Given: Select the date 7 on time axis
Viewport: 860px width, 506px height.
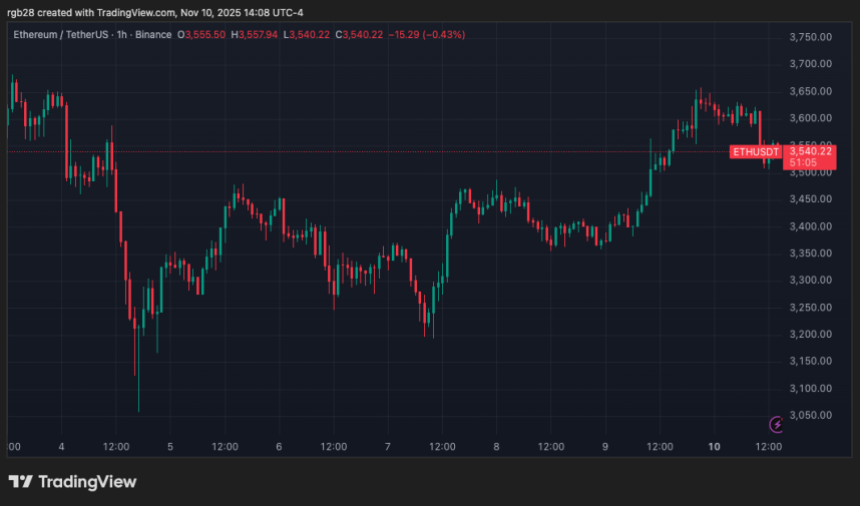Looking at the screenshot, I should (388, 447).
